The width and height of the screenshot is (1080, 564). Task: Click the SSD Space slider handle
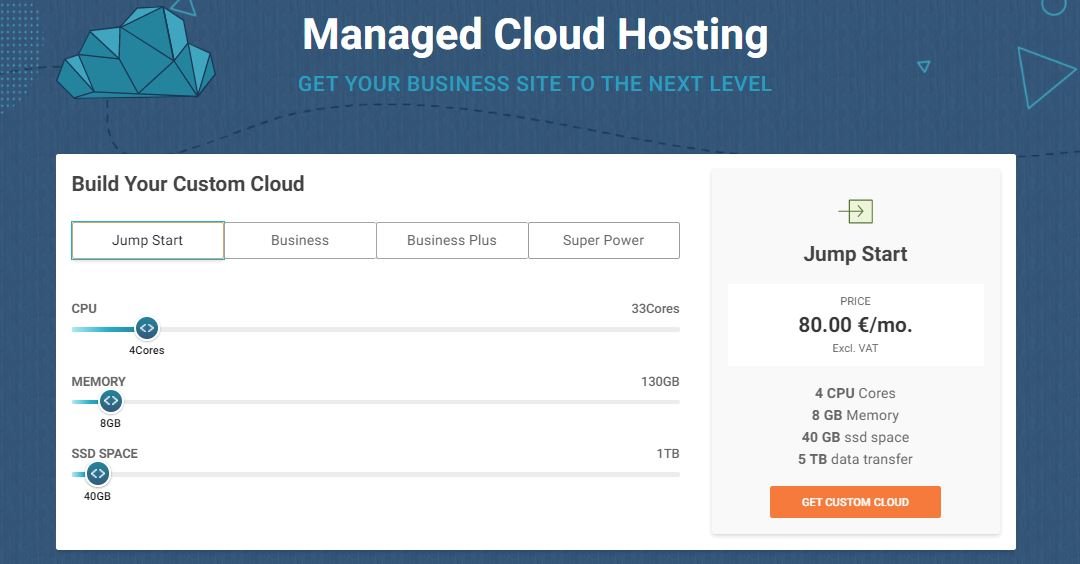coord(97,473)
